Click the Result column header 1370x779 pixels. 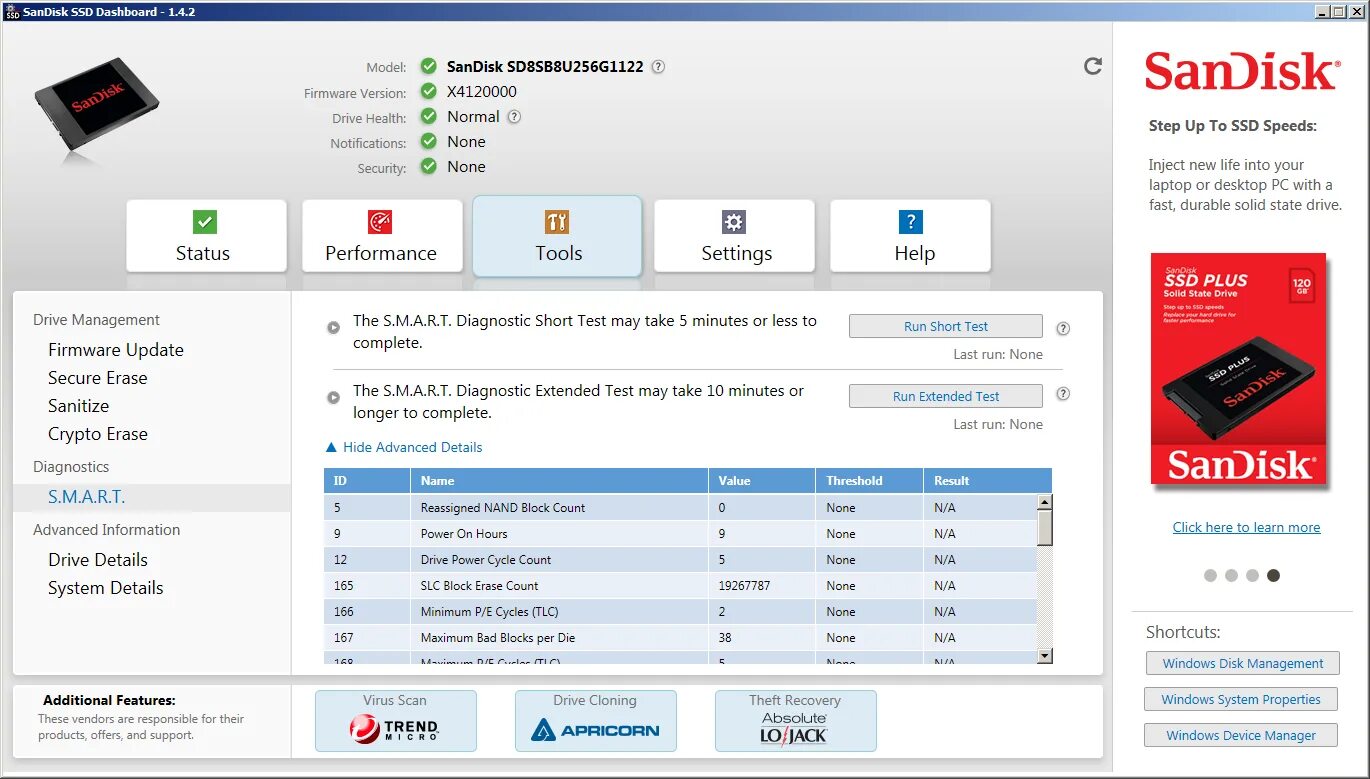987,481
